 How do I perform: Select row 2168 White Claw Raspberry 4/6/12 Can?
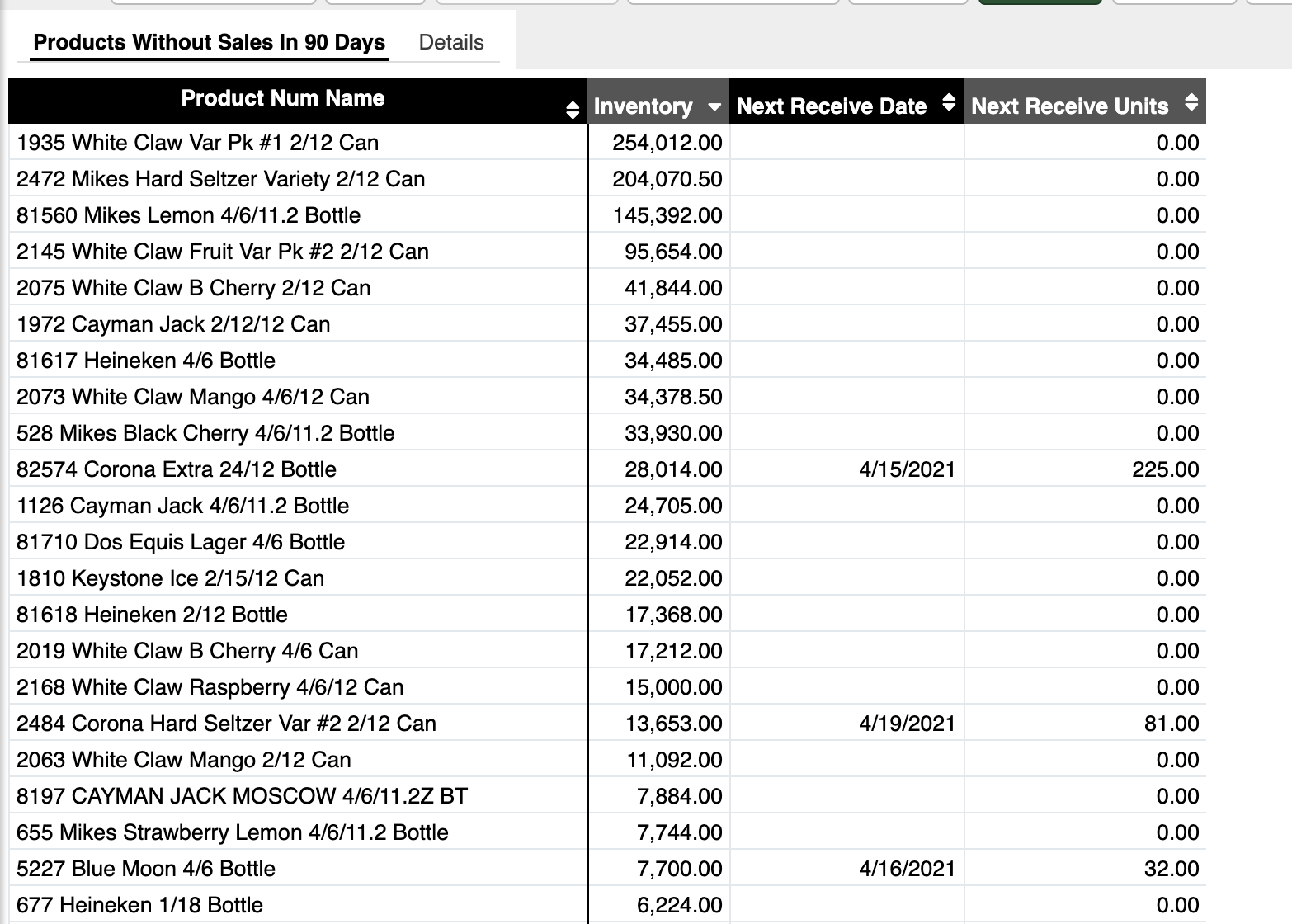tap(607, 687)
